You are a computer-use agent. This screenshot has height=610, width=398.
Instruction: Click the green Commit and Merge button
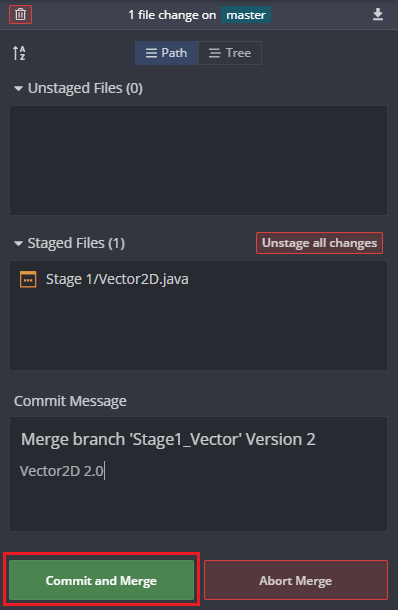click(101, 580)
